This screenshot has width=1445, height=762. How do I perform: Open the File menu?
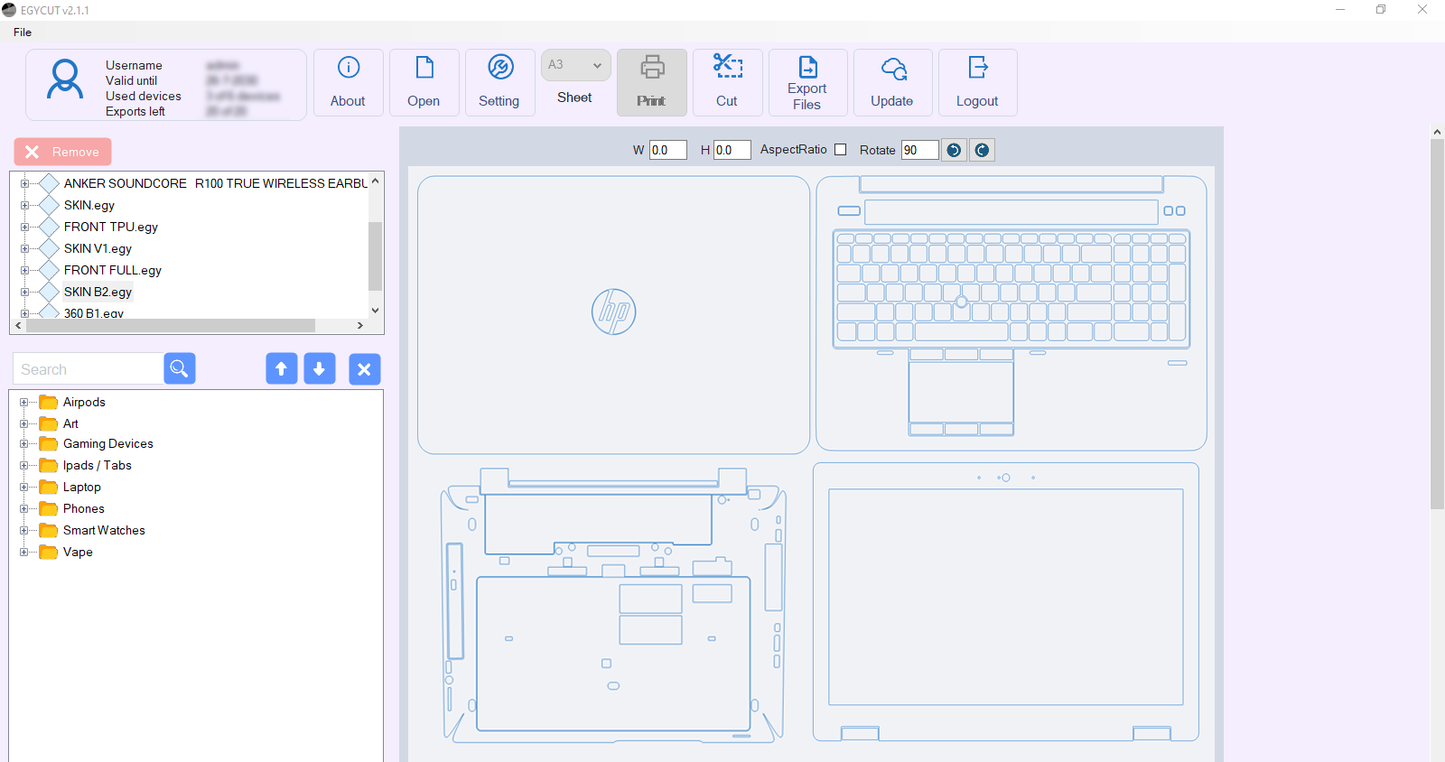22,32
